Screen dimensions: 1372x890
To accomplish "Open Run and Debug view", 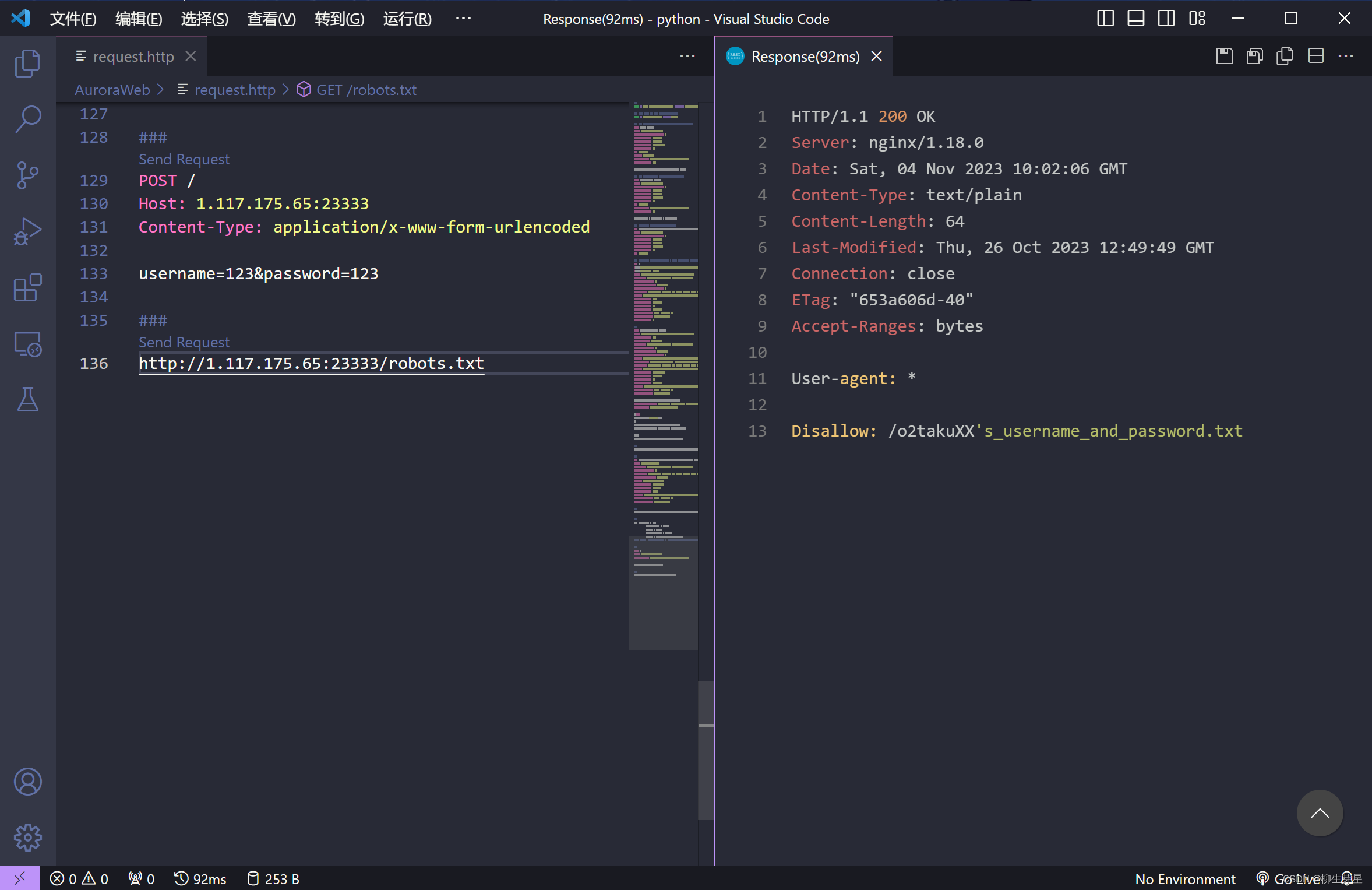I will point(27,231).
